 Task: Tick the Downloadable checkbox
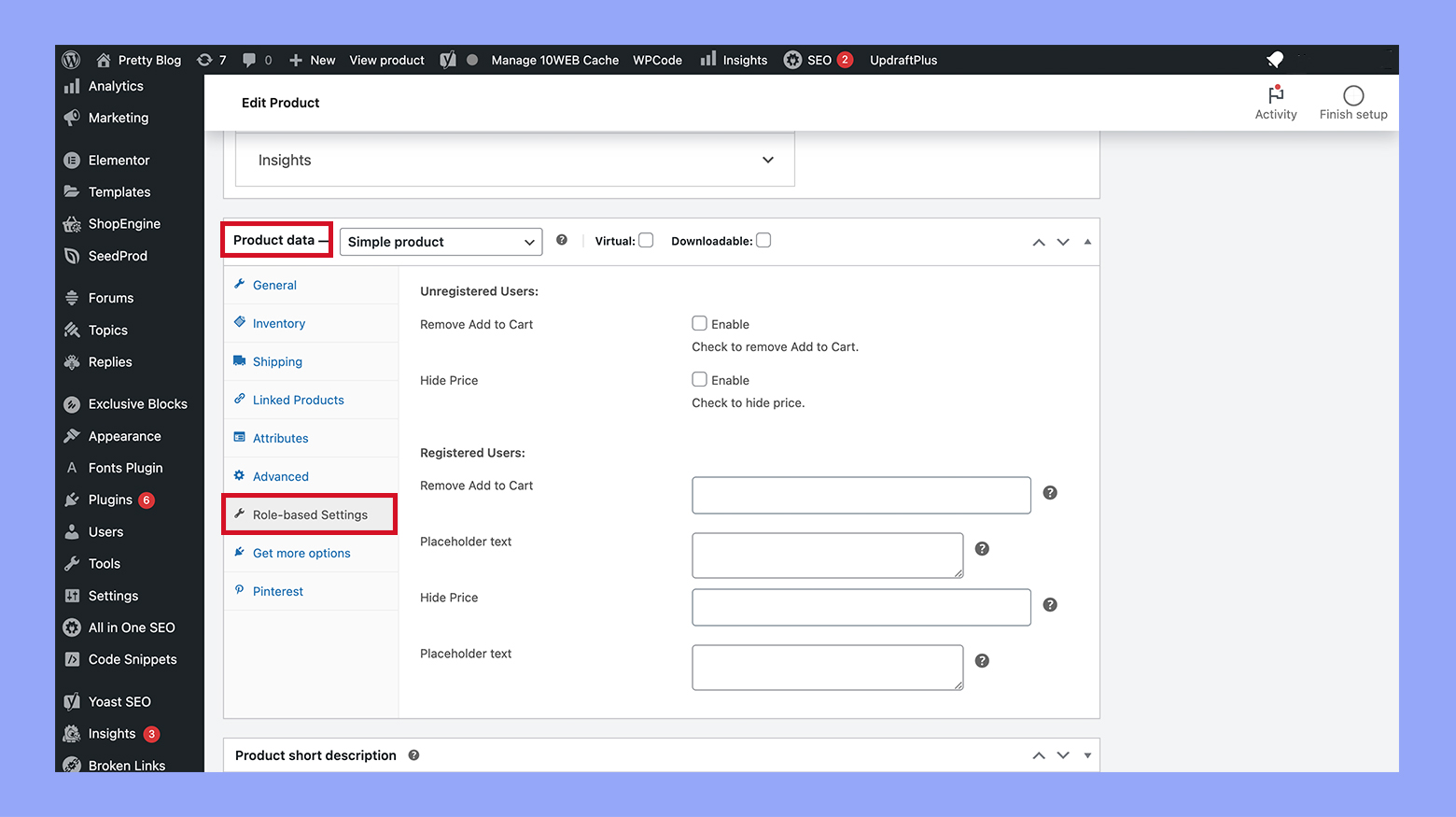coord(763,241)
